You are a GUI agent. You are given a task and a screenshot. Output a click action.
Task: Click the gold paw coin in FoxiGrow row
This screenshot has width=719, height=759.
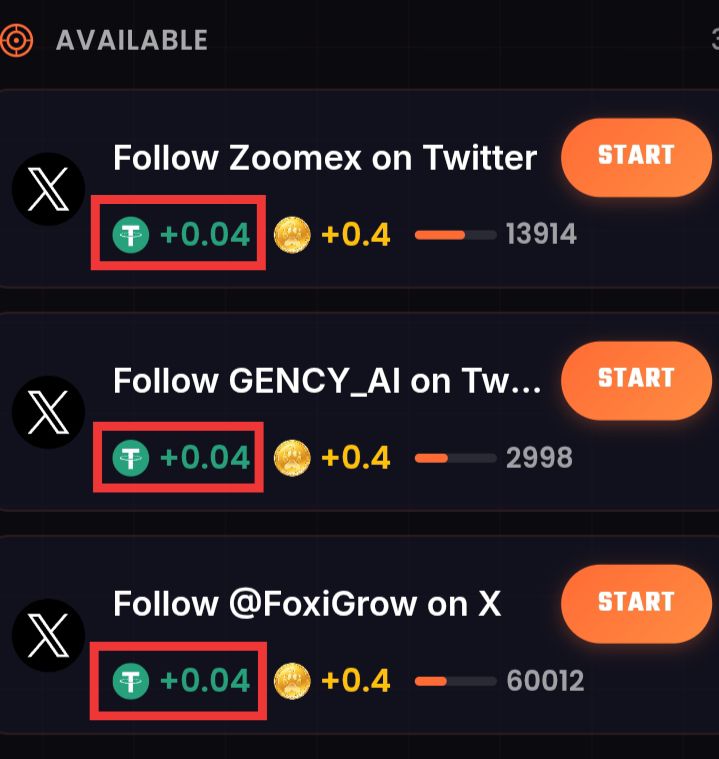[292, 681]
